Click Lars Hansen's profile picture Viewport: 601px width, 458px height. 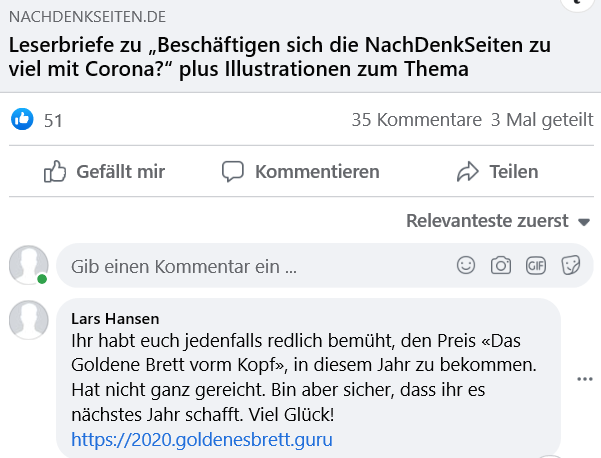click(x=28, y=319)
